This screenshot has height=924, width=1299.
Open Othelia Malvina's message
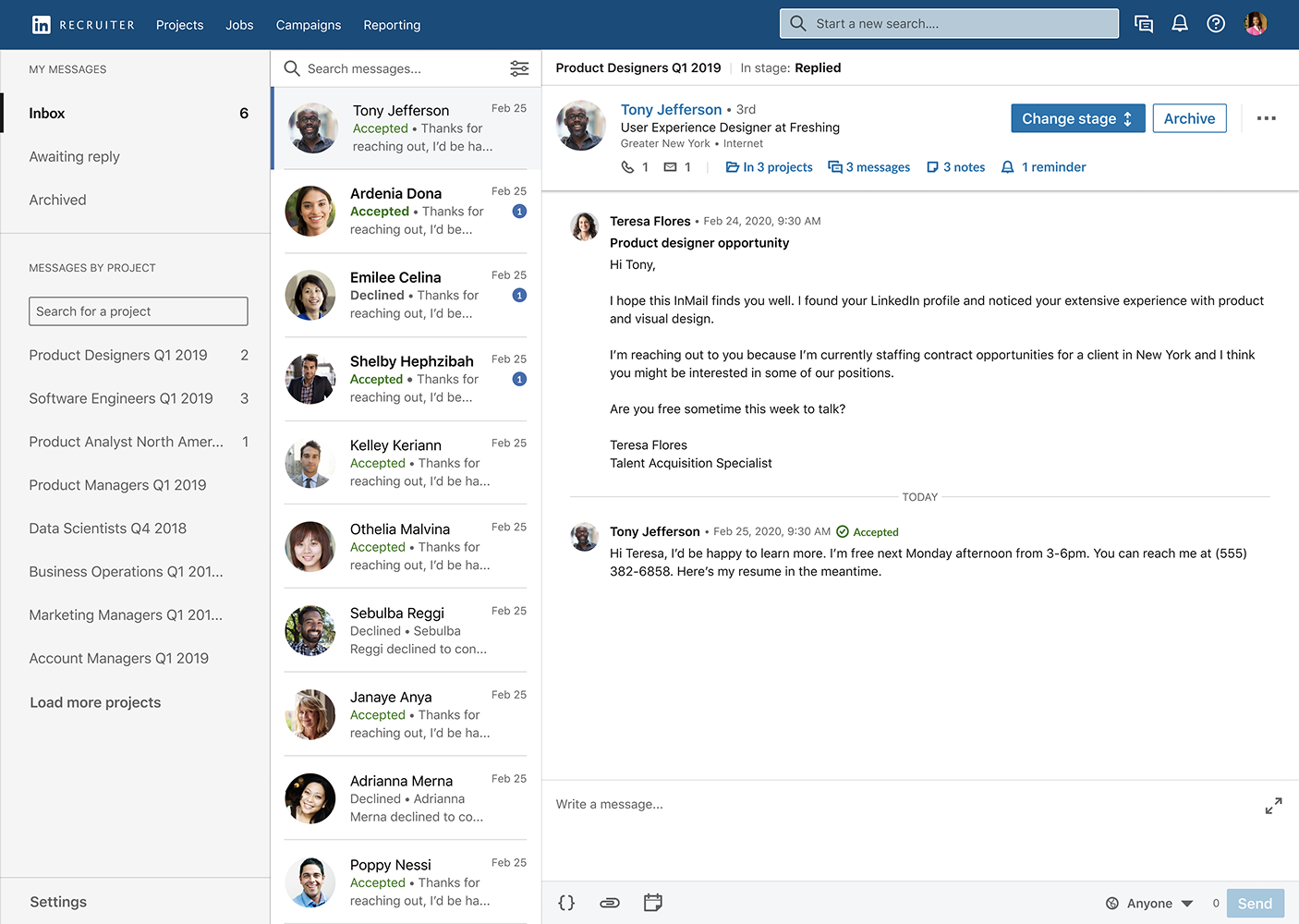tap(407, 547)
